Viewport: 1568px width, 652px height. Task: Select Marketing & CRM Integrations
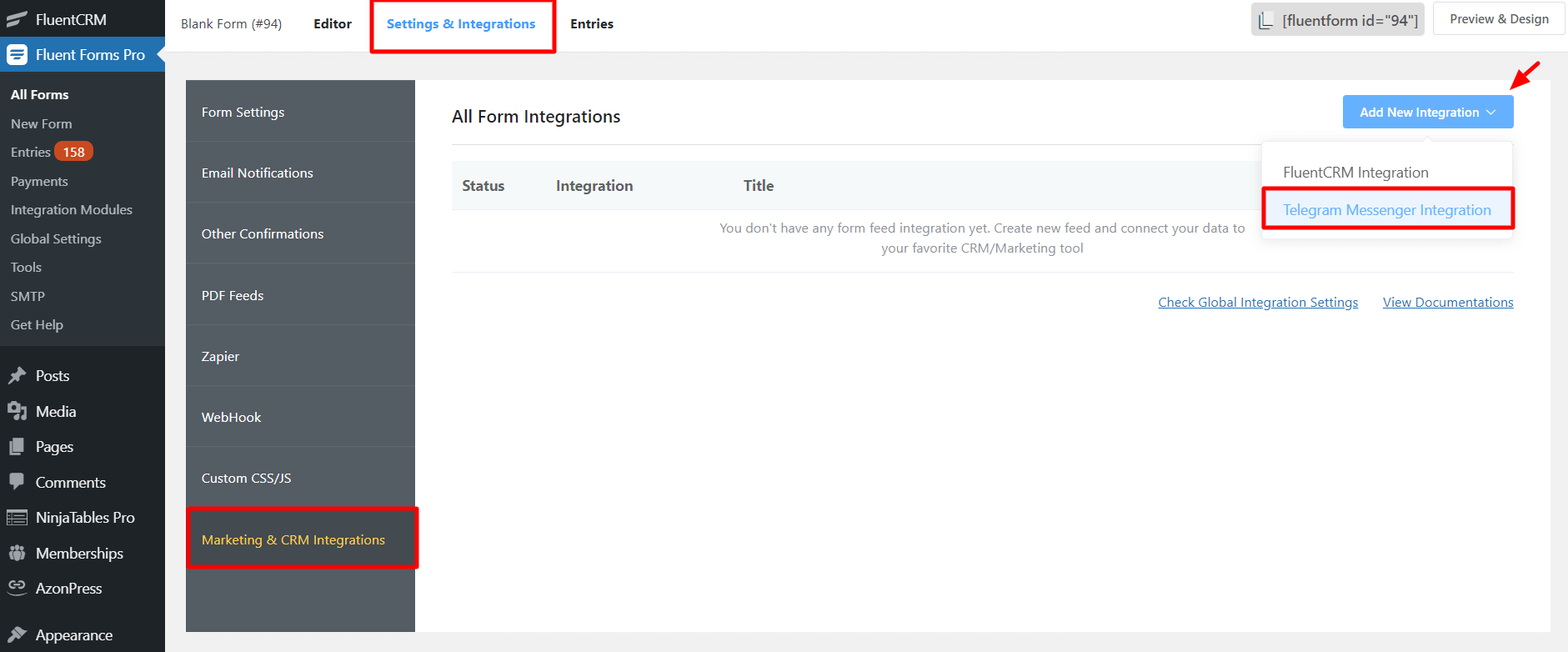pyautogui.click(x=300, y=539)
